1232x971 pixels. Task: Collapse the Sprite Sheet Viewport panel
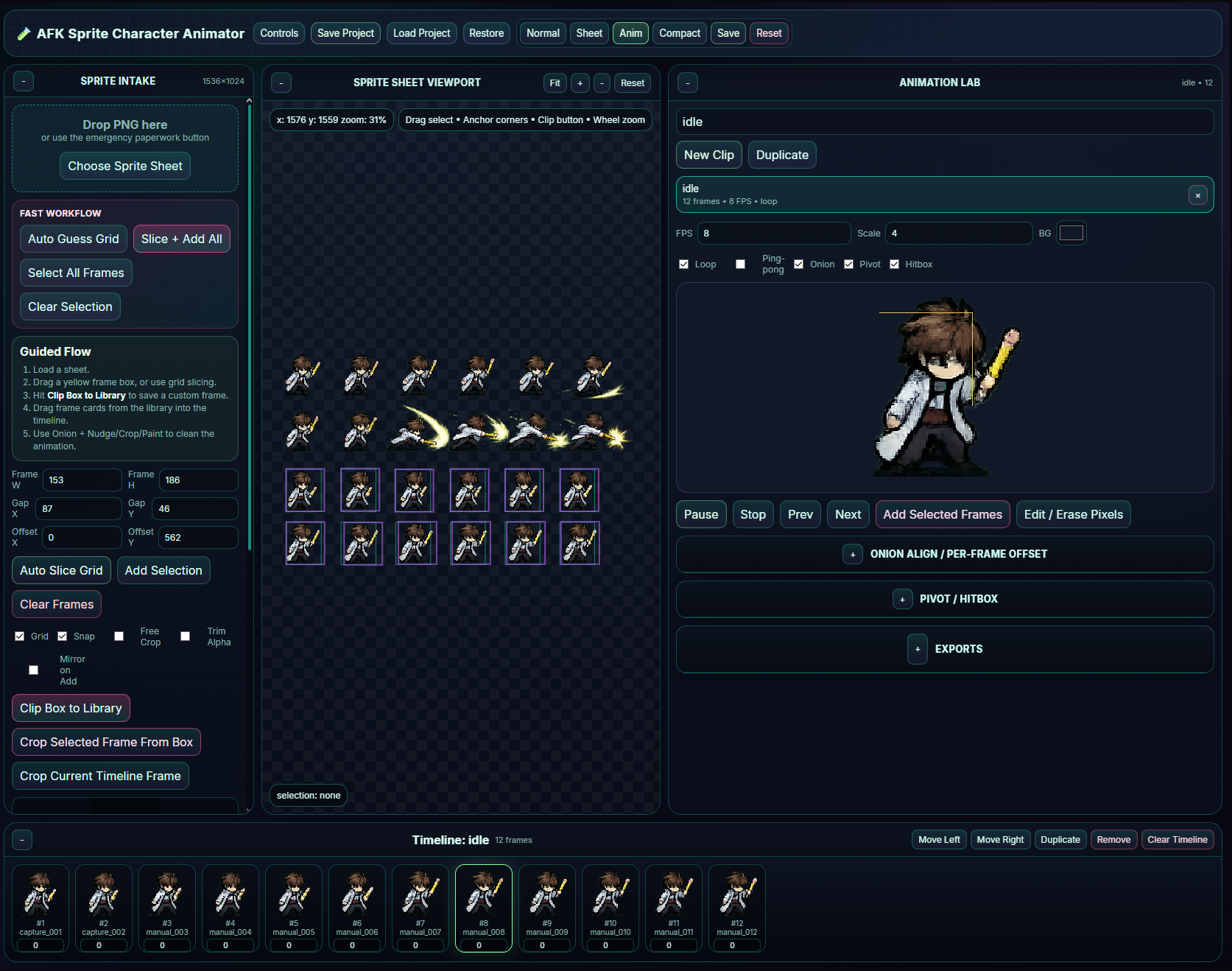click(281, 83)
